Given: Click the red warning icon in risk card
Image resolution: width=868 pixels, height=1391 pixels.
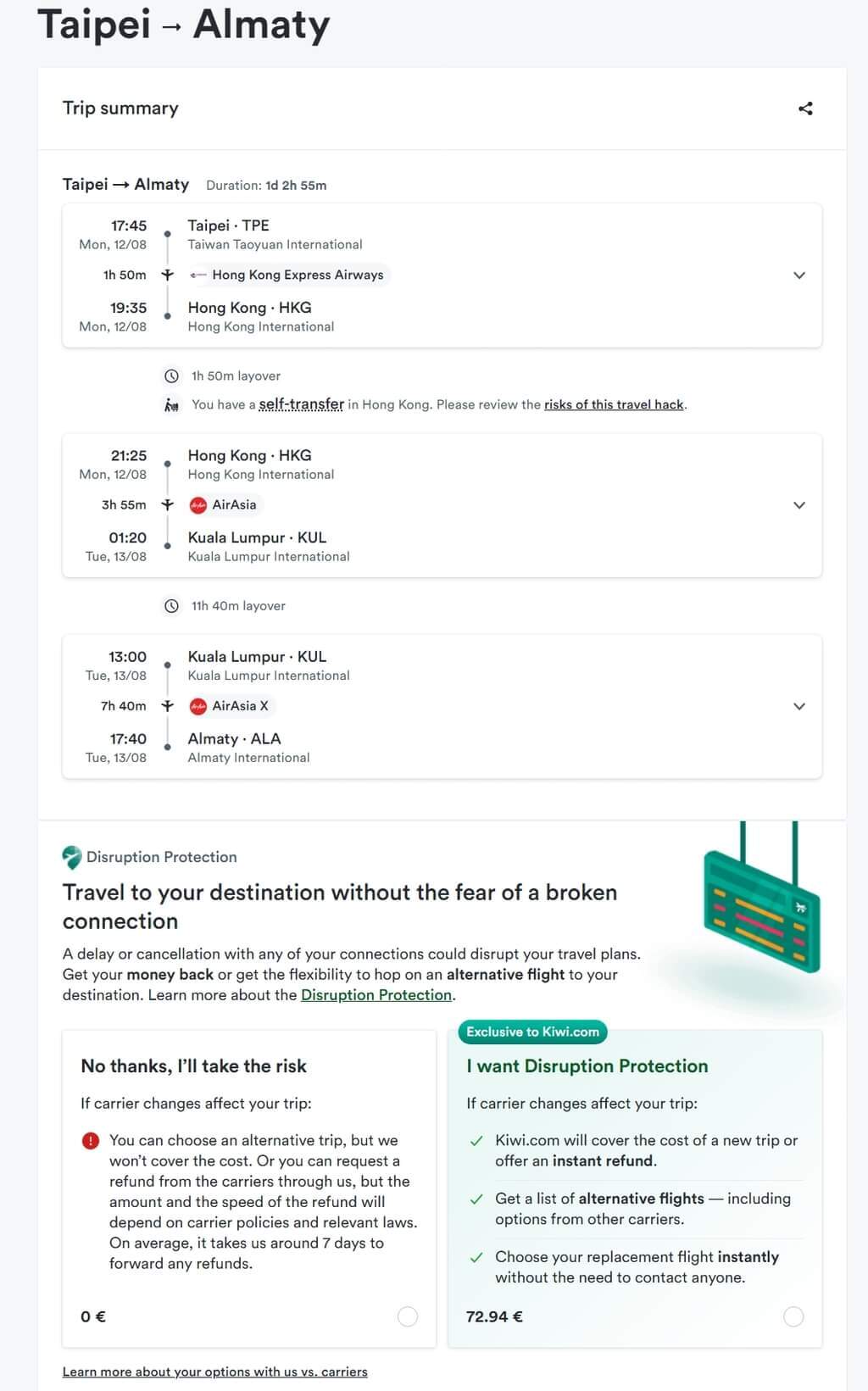Looking at the screenshot, I should [91, 1141].
